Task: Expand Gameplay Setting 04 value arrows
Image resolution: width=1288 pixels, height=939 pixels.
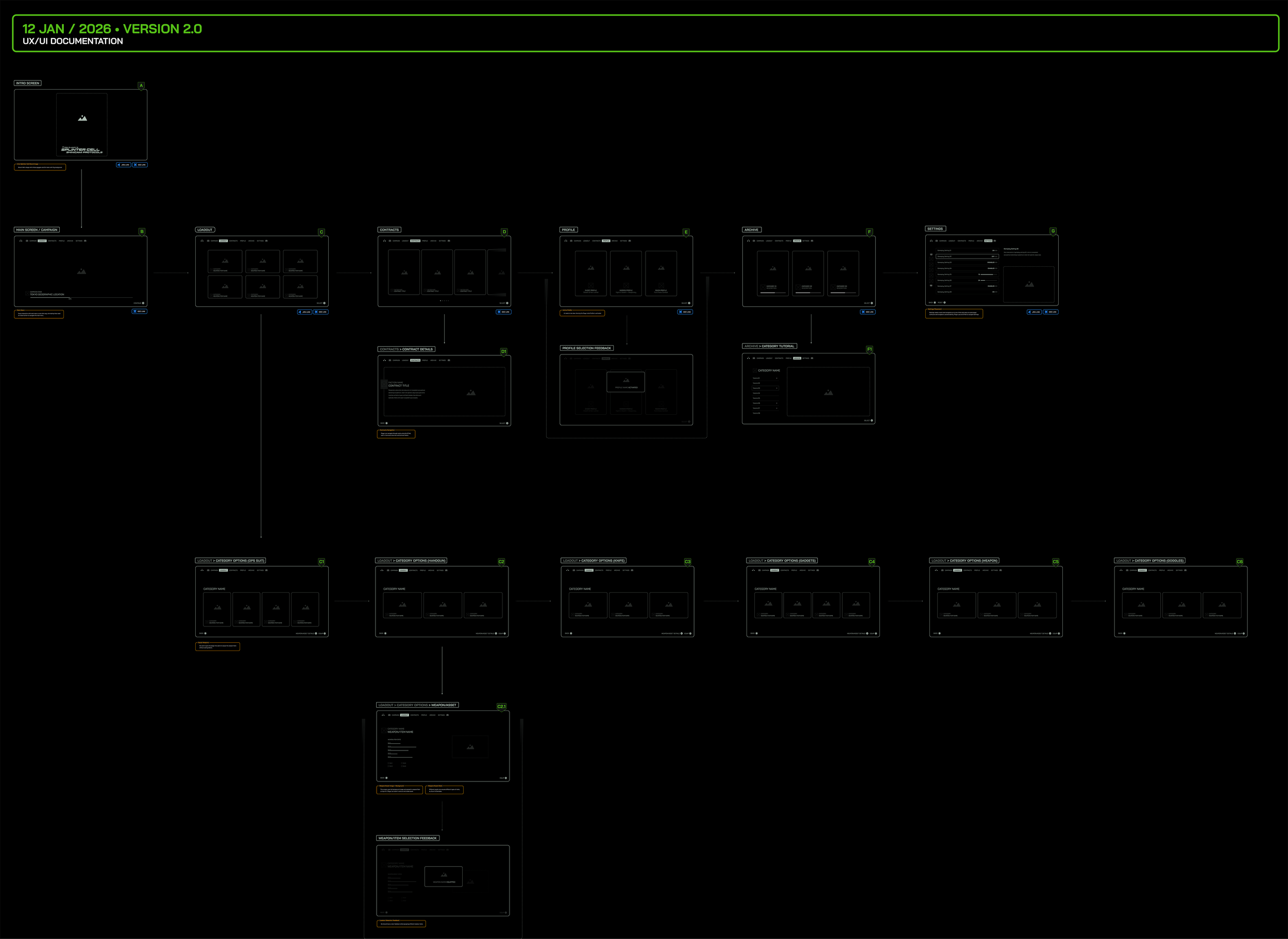Action: point(996,269)
